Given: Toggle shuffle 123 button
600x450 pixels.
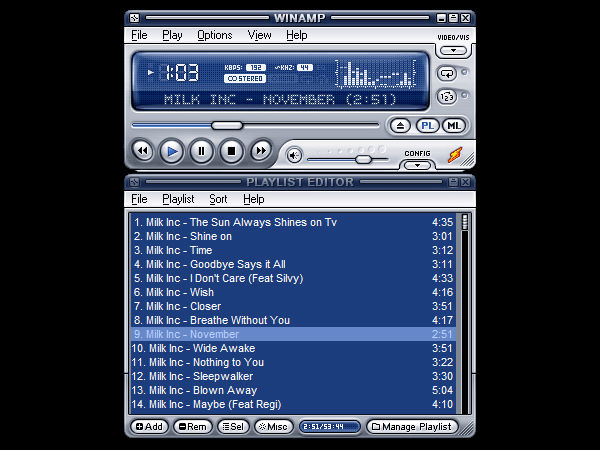Looking at the screenshot, I should click(x=447, y=96).
